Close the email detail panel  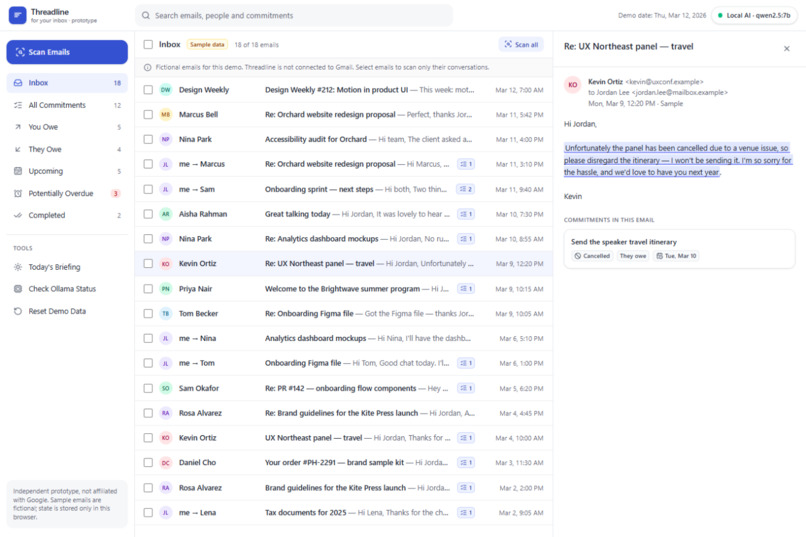(786, 48)
